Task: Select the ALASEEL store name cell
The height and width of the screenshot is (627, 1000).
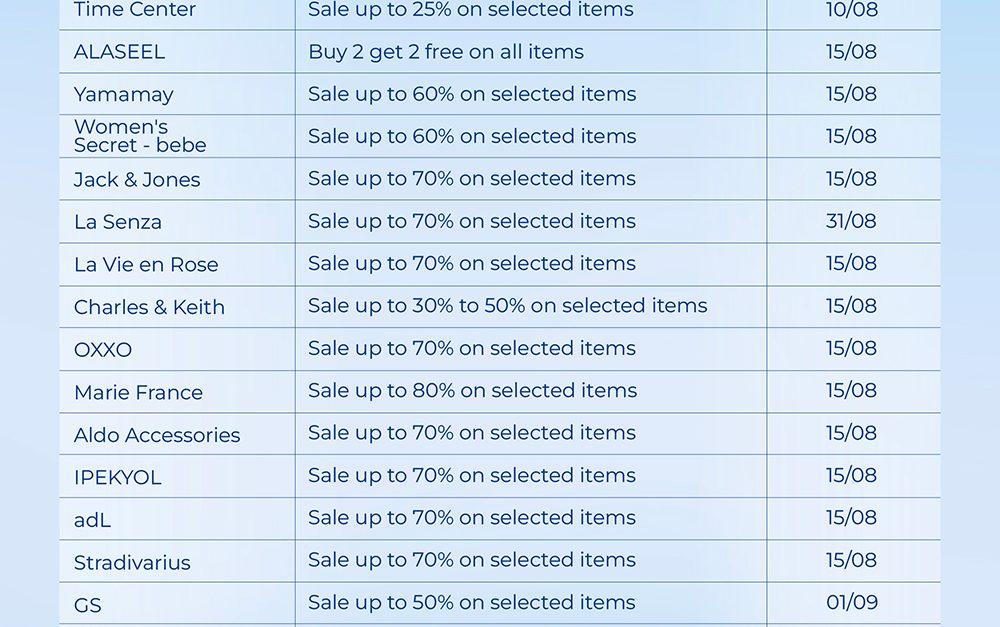Action: coord(119,52)
